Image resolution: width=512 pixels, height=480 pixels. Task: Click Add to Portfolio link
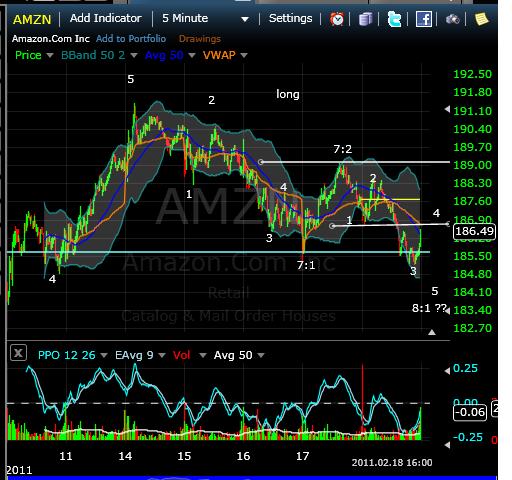tap(131, 39)
